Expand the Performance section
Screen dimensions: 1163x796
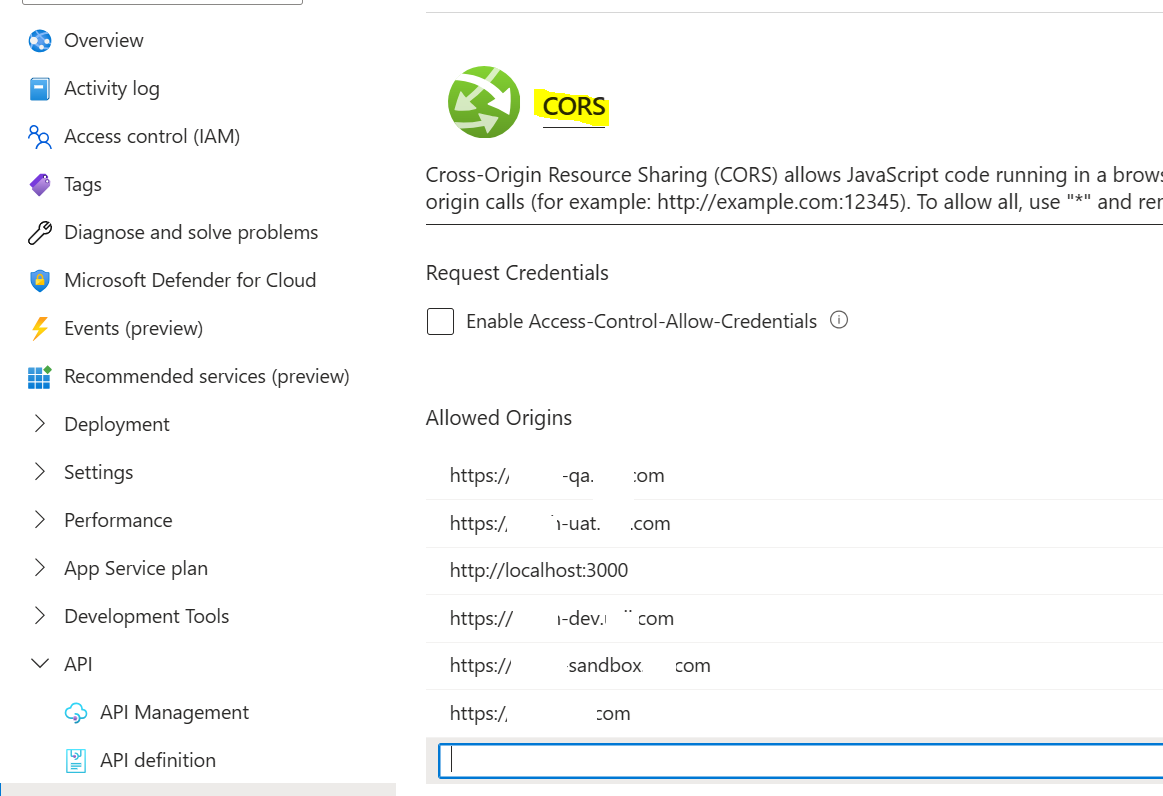[x=40, y=520]
